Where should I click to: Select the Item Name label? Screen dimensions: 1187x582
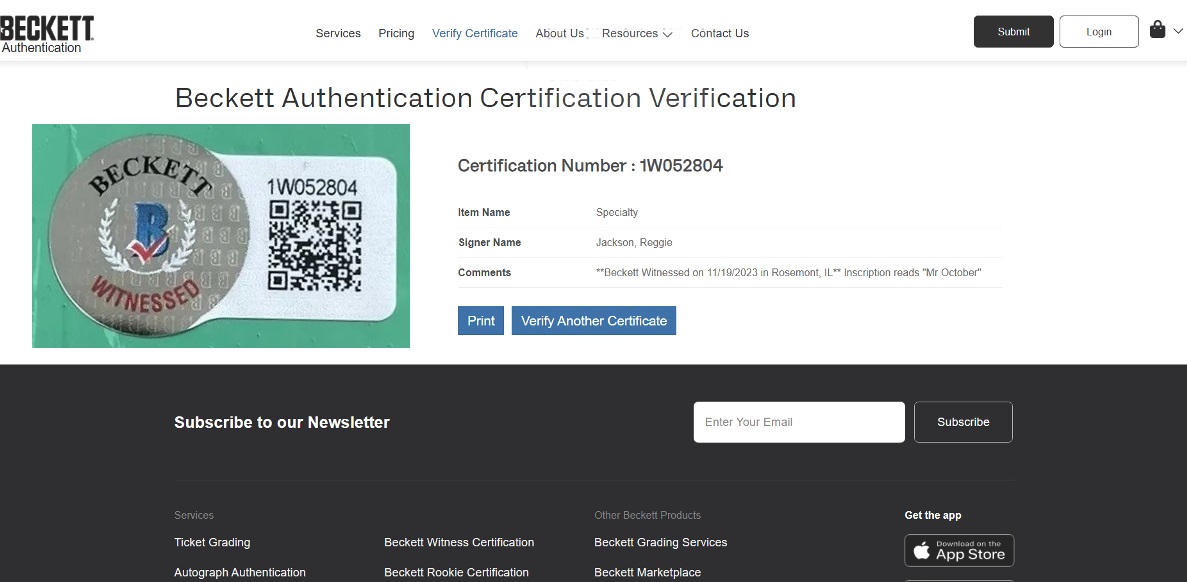484,213
